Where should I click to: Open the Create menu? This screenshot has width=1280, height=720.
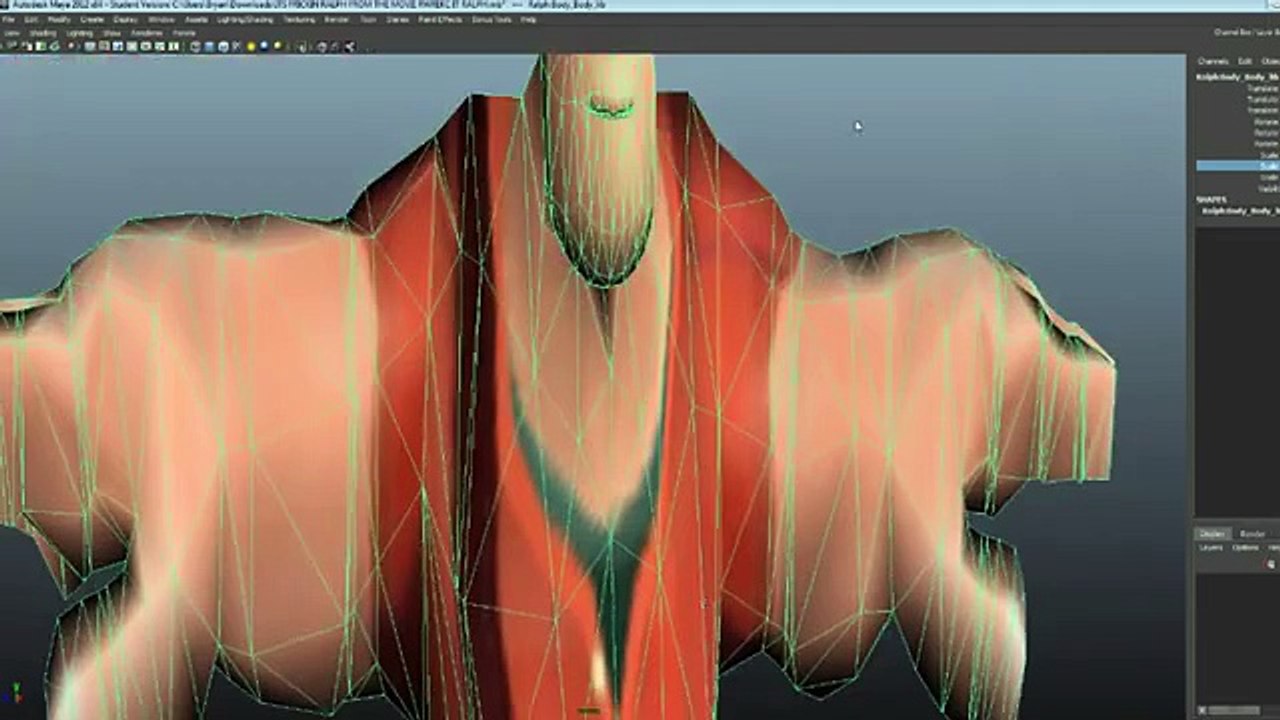[92, 19]
